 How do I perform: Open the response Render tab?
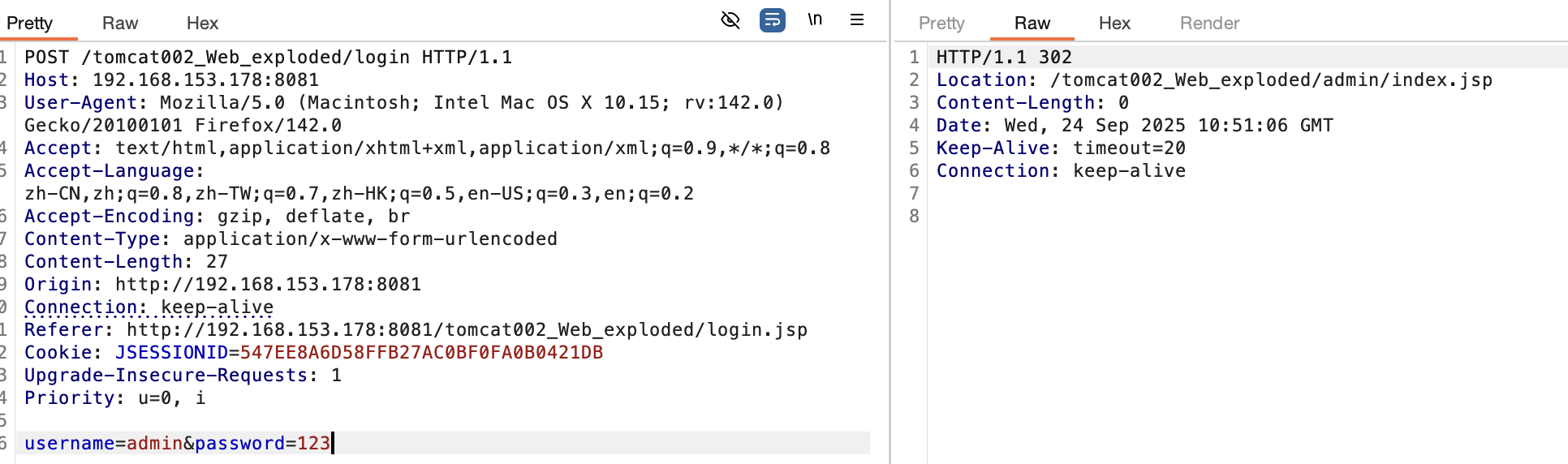[x=1209, y=24]
